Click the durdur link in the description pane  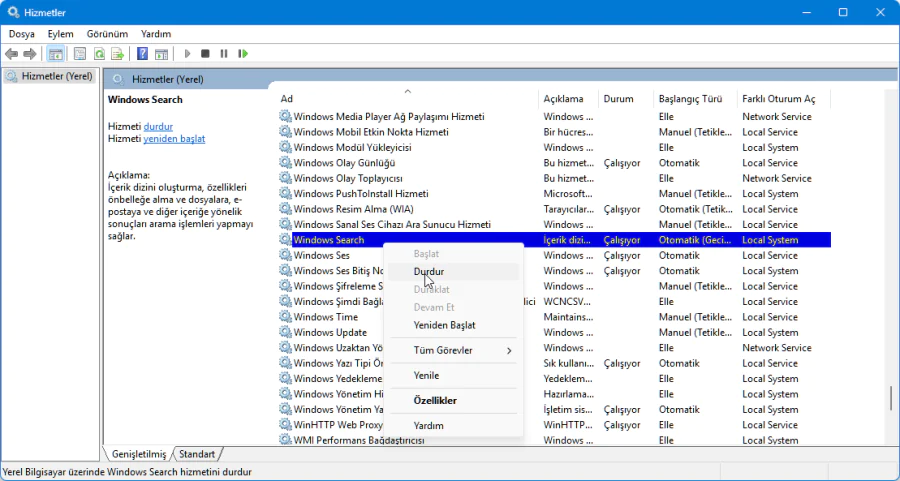[x=158, y=126]
